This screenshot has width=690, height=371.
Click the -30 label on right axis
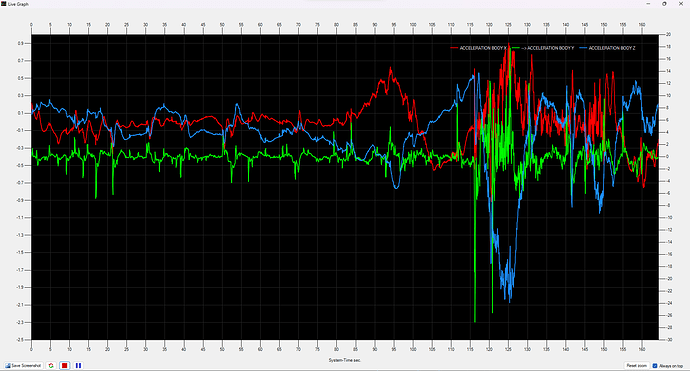tap(668, 340)
